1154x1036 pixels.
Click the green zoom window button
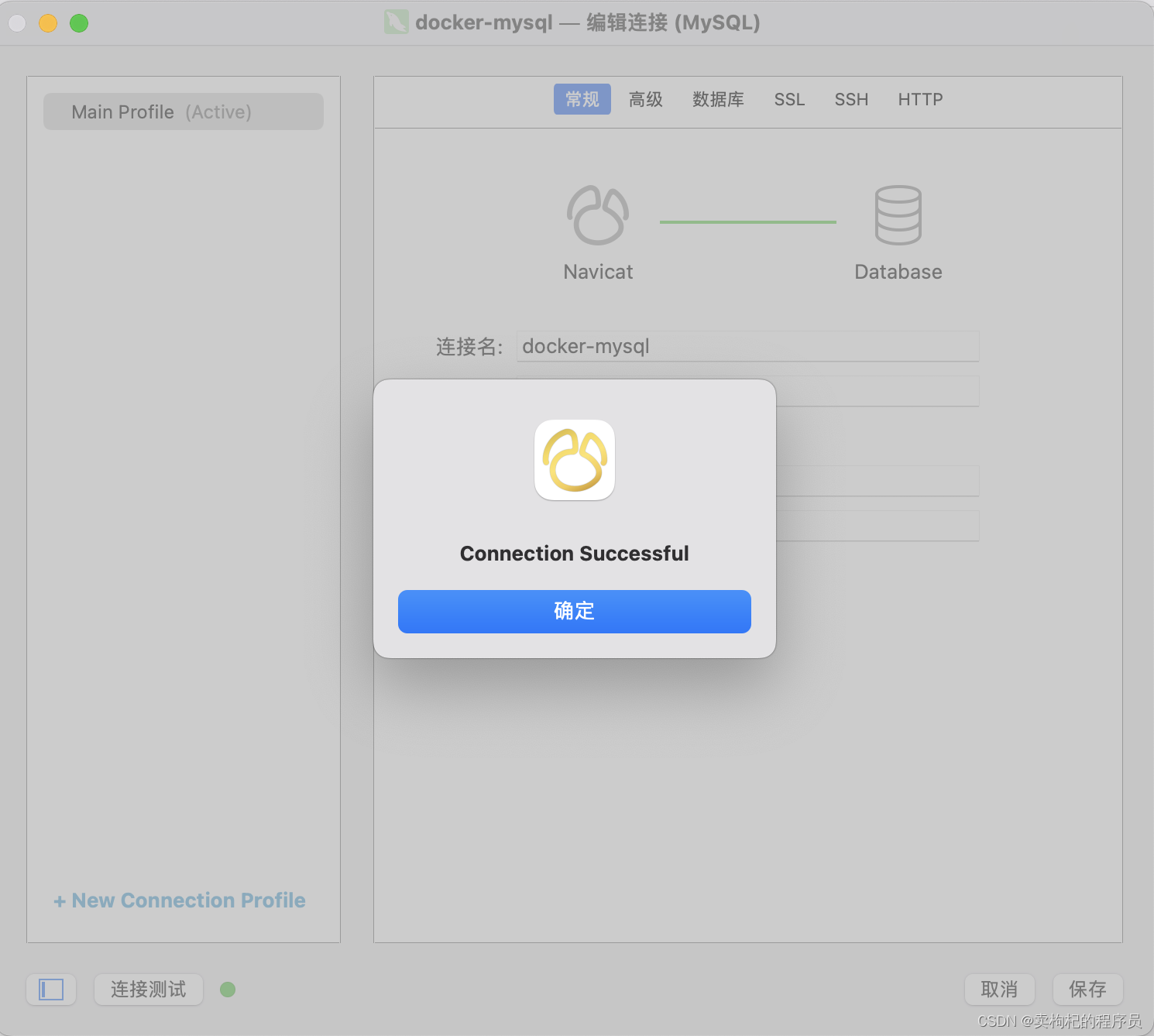pyautogui.click(x=79, y=23)
